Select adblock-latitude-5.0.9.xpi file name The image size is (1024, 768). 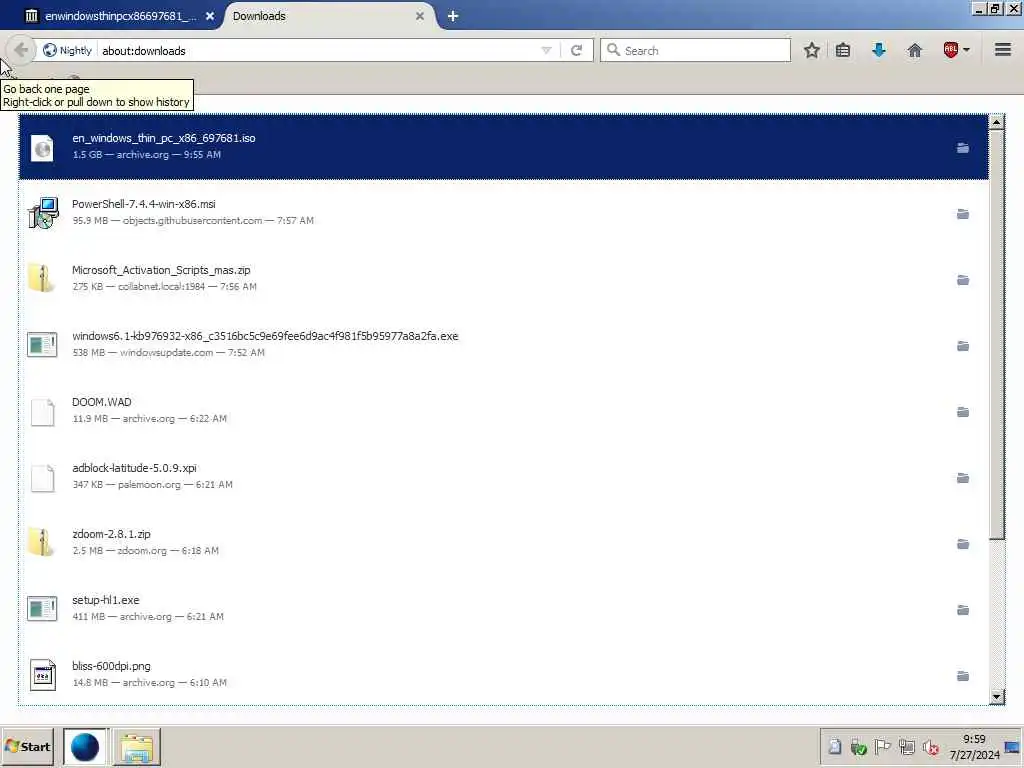tap(134, 468)
